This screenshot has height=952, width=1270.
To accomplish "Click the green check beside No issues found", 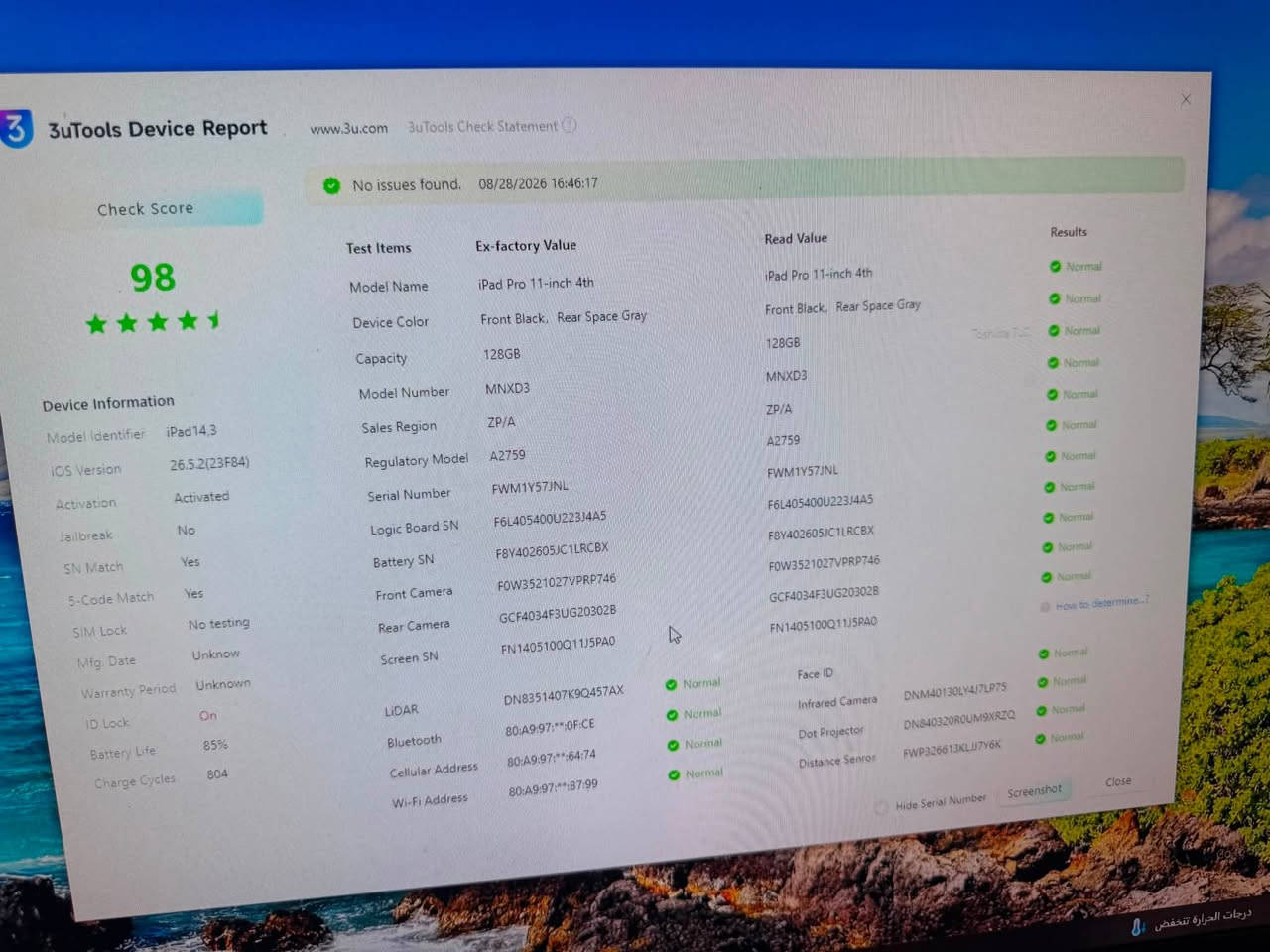I will pos(331,185).
